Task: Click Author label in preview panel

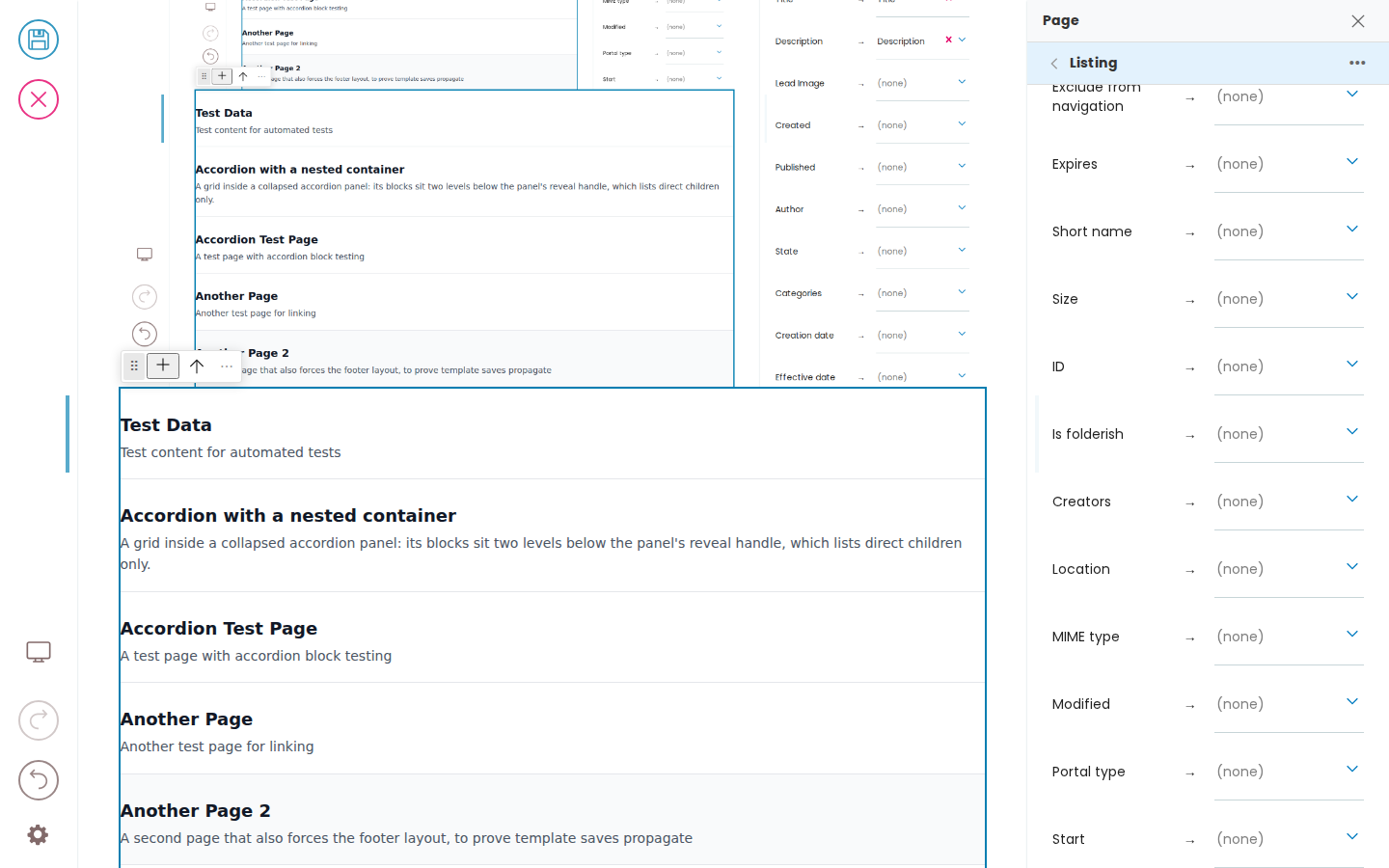Action: point(789,209)
